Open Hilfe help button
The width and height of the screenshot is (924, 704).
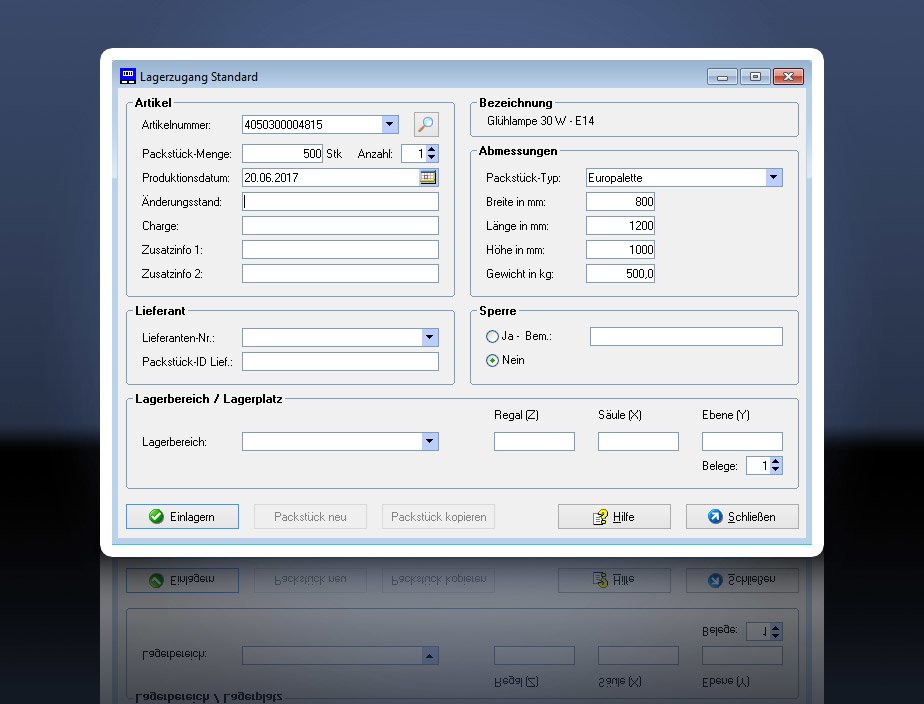614,517
